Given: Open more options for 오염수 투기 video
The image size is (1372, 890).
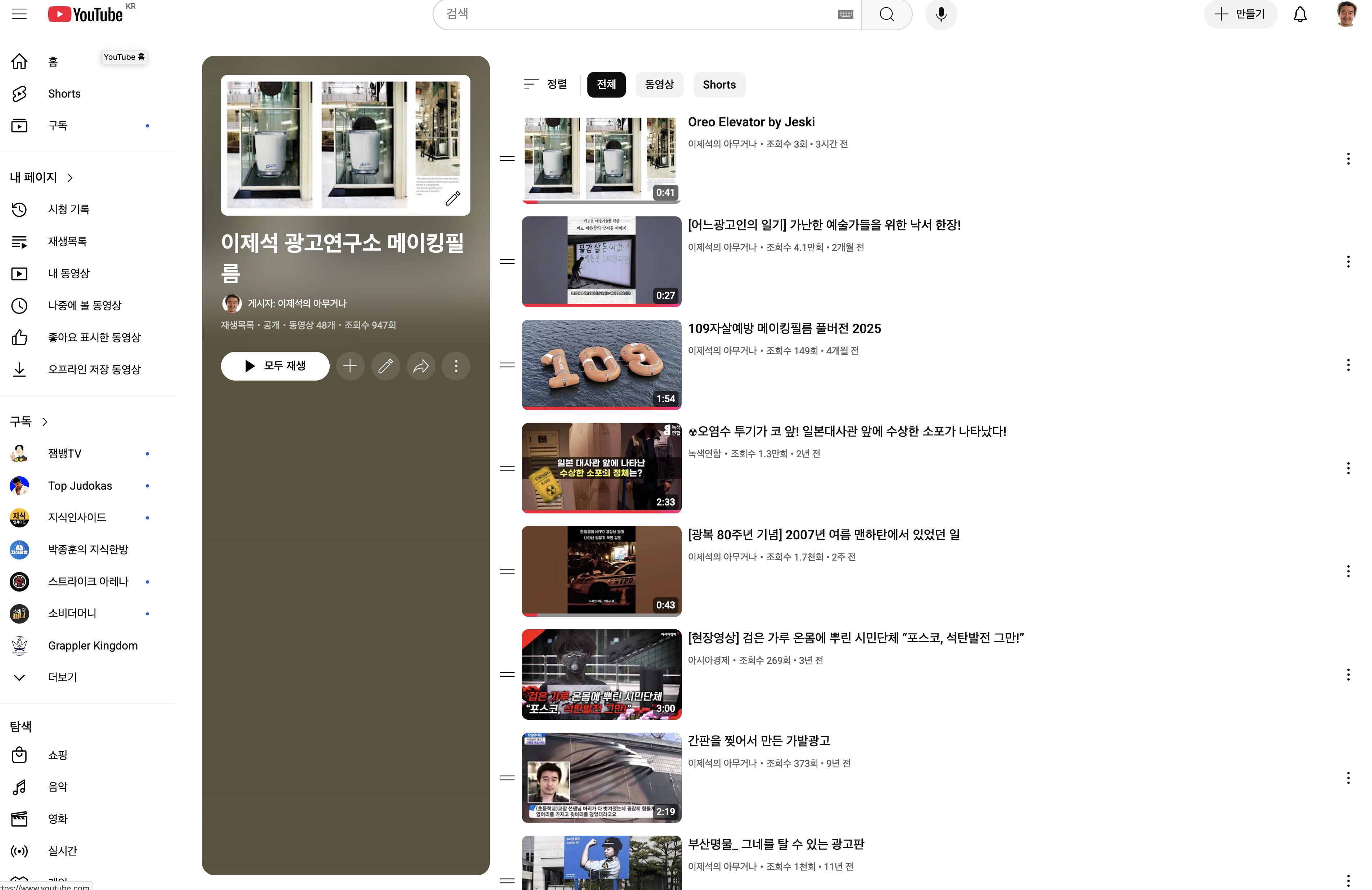Looking at the screenshot, I should point(1348,468).
